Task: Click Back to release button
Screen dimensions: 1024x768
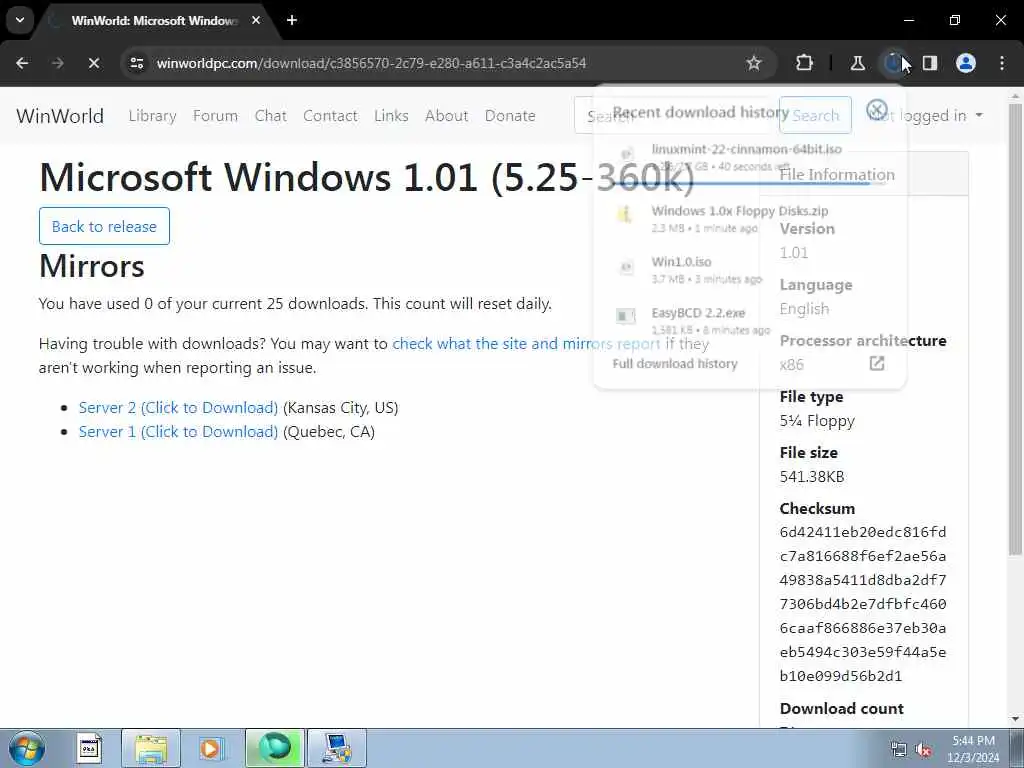Action: [x=104, y=226]
